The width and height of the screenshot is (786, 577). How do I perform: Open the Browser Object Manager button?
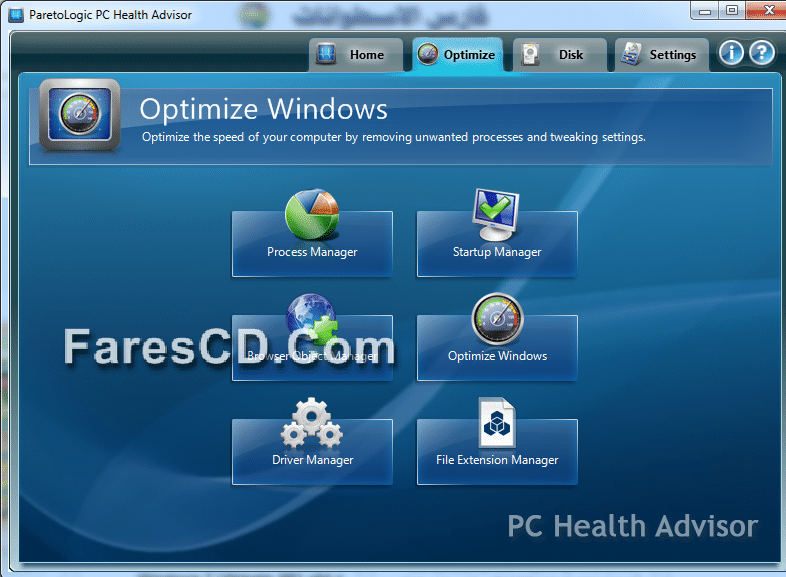coord(312,348)
